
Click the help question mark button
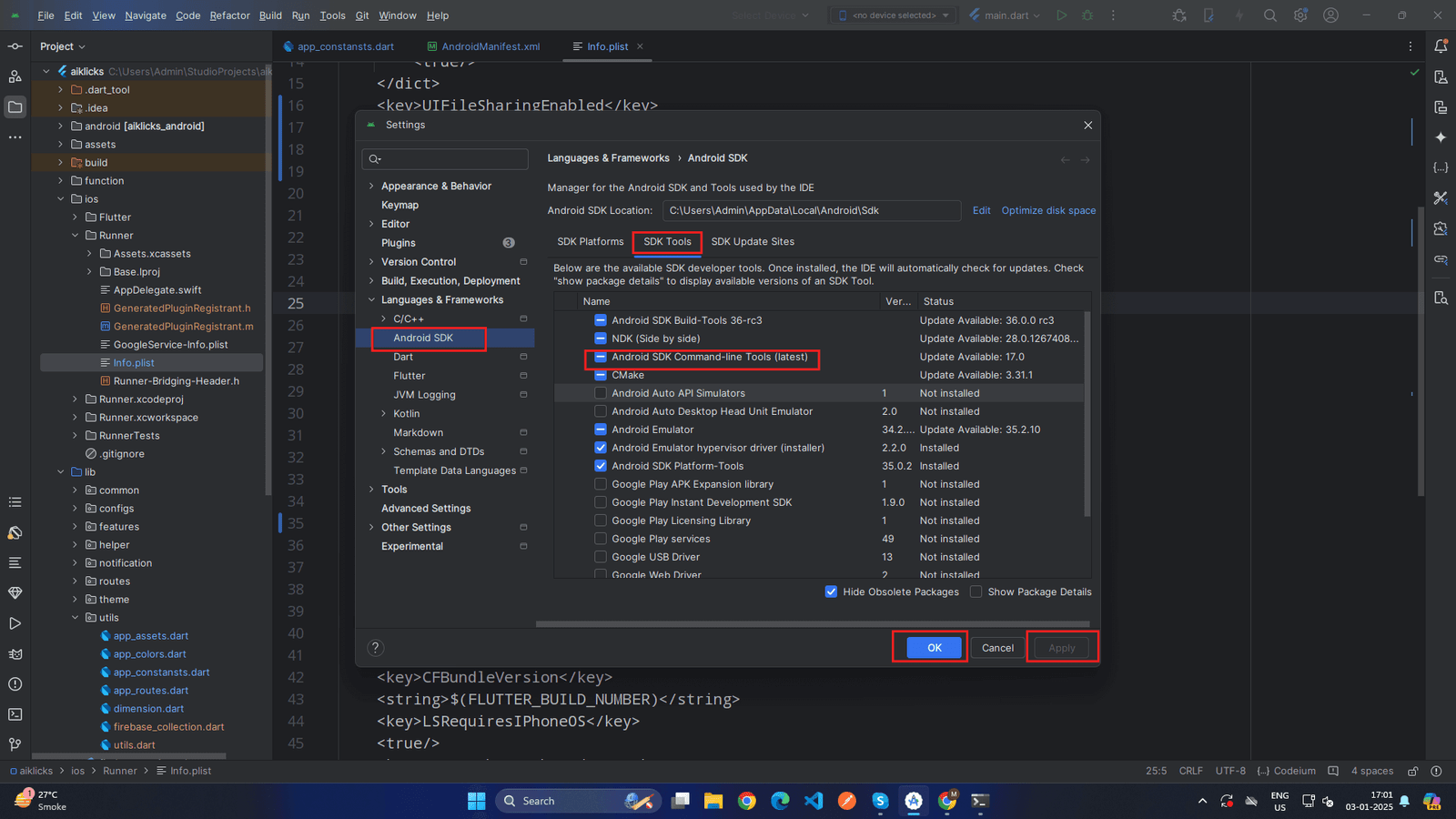pos(375,648)
